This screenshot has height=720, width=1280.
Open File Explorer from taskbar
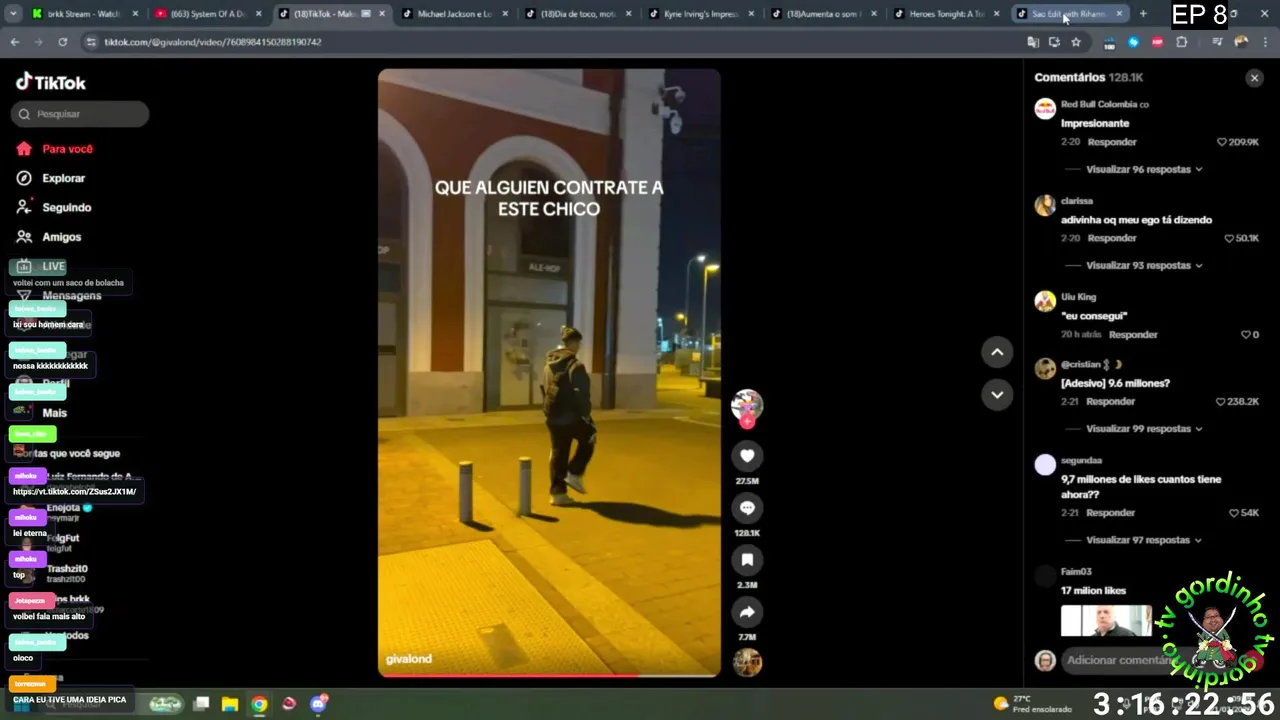[x=230, y=704]
